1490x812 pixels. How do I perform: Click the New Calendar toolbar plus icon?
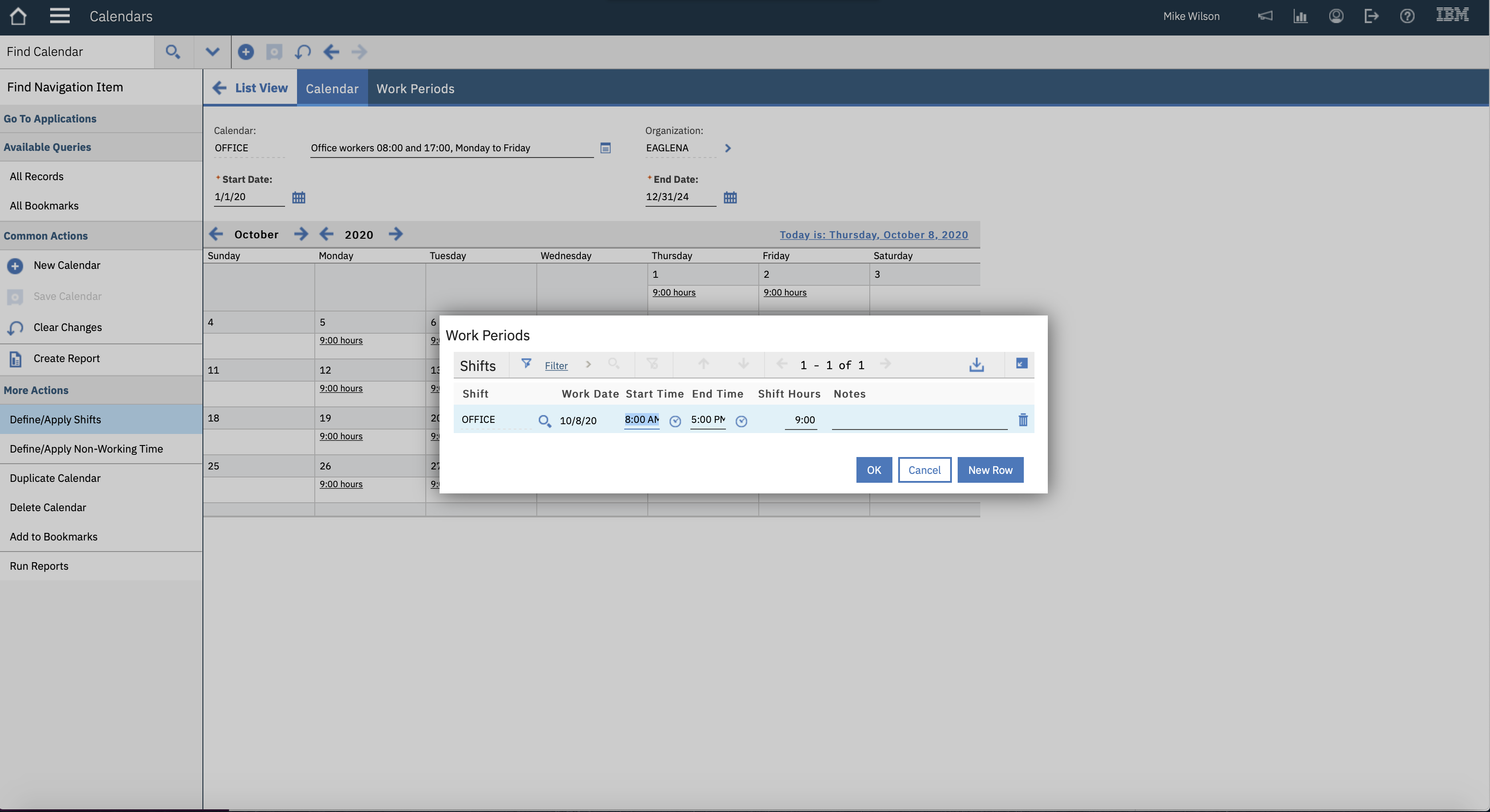pyautogui.click(x=246, y=52)
